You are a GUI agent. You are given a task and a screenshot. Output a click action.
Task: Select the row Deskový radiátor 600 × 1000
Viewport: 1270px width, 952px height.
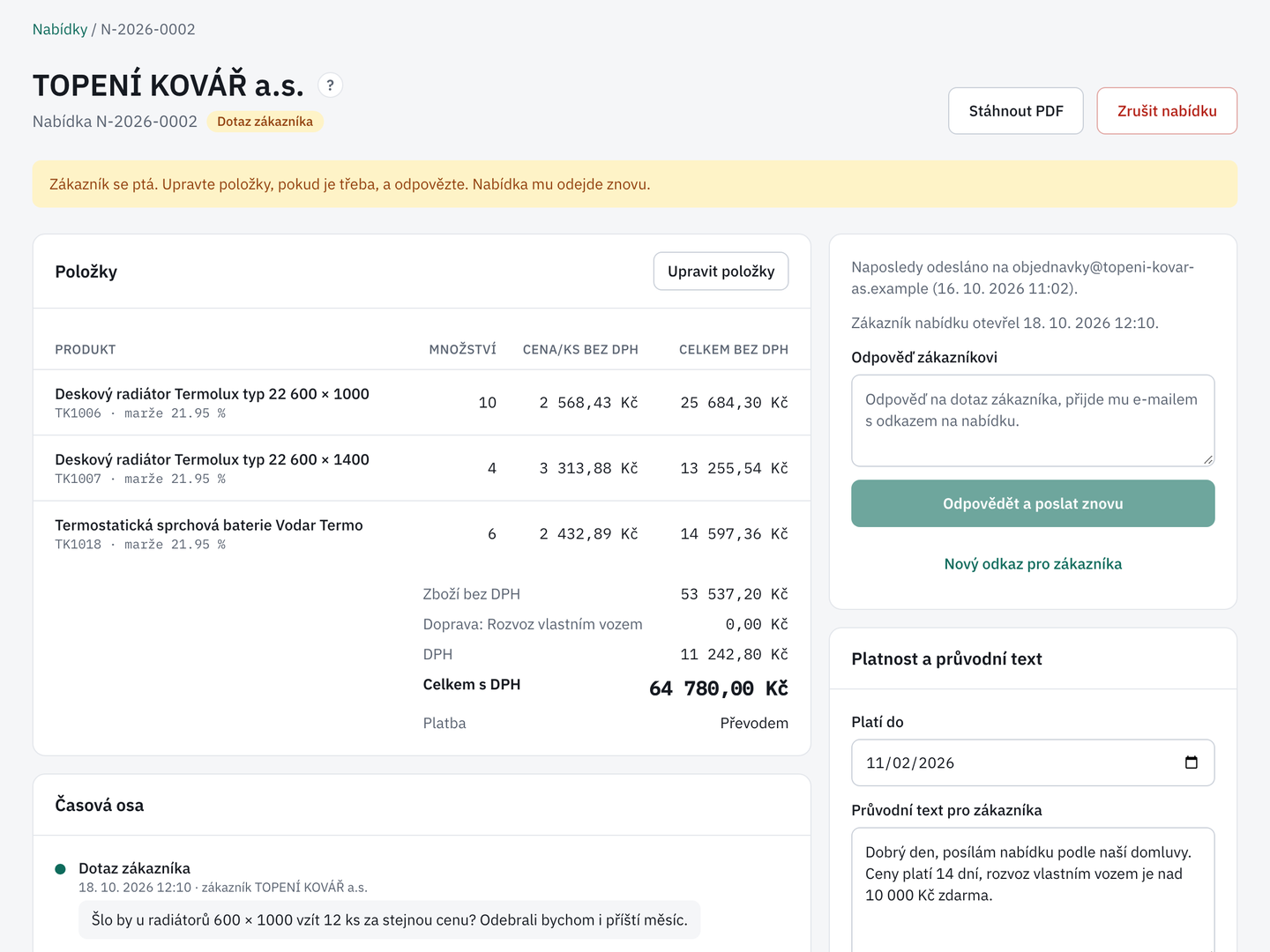tap(422, 403)
